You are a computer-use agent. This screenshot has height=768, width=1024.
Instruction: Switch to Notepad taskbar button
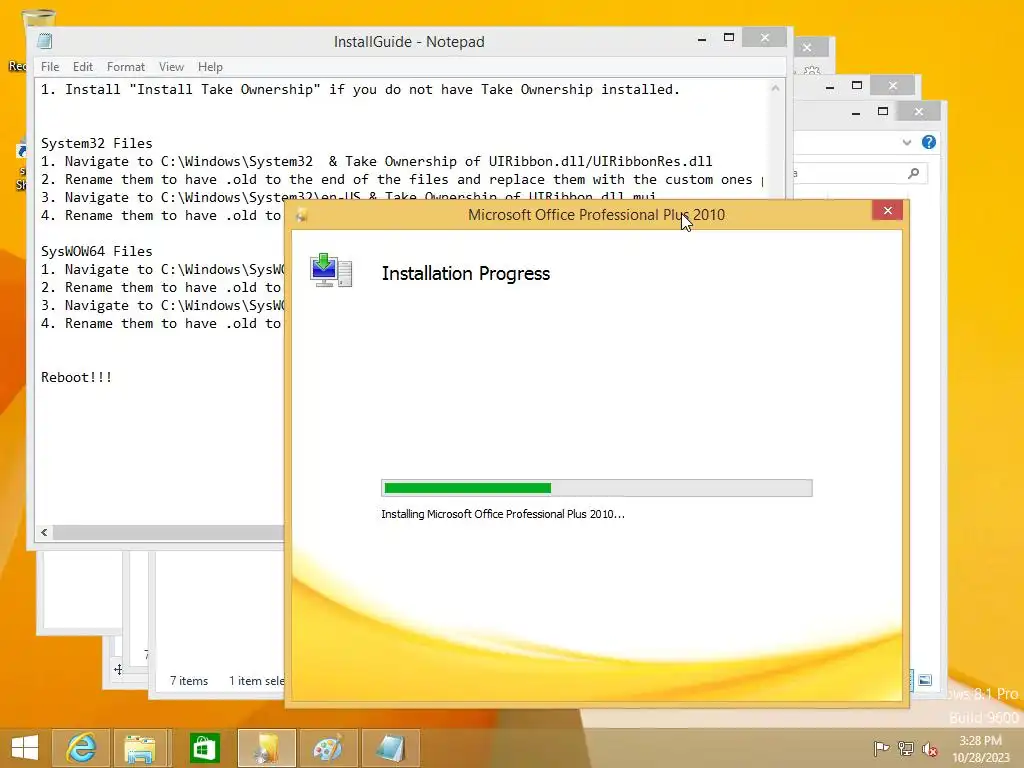point(391,748)
